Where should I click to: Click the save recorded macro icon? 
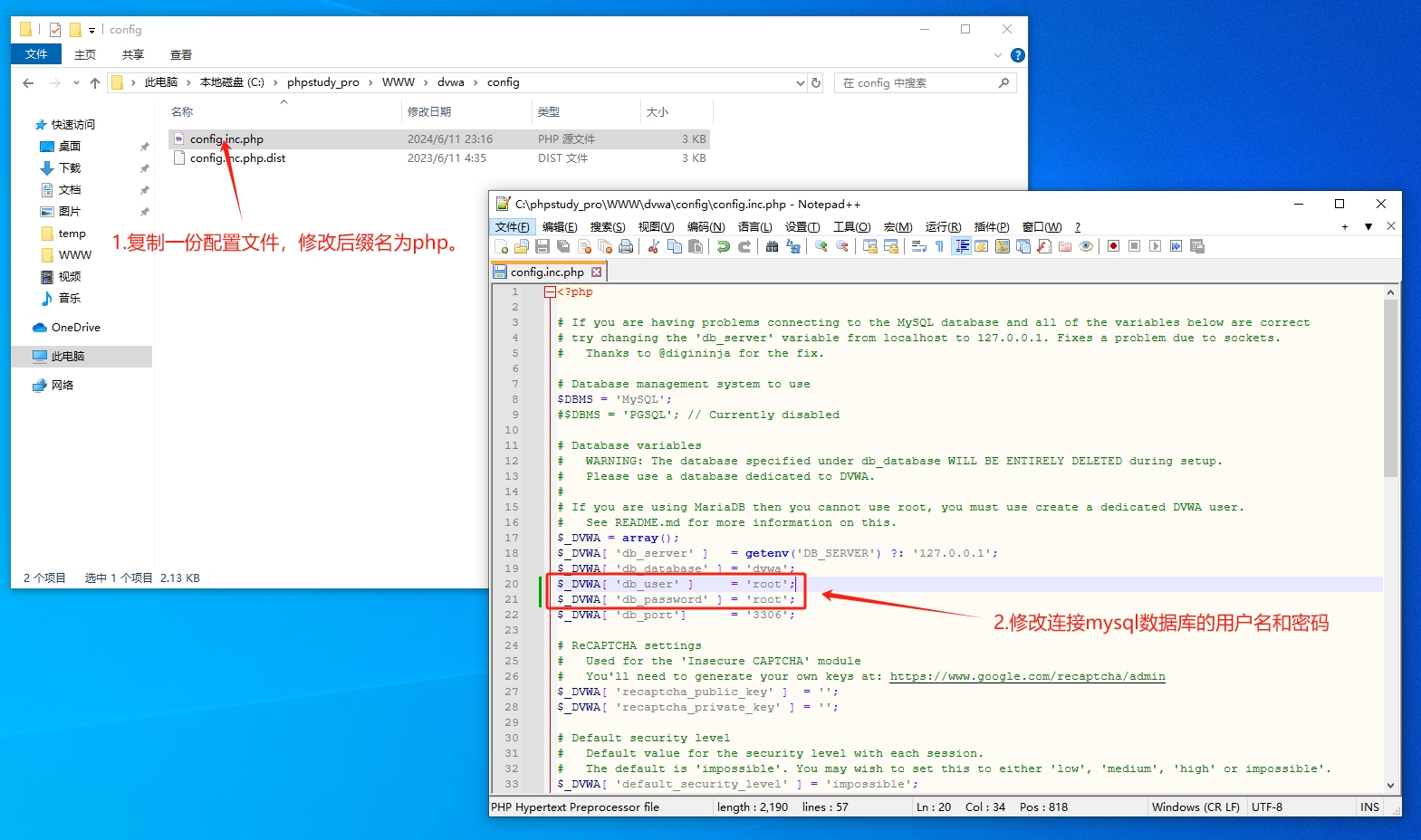1197,246
